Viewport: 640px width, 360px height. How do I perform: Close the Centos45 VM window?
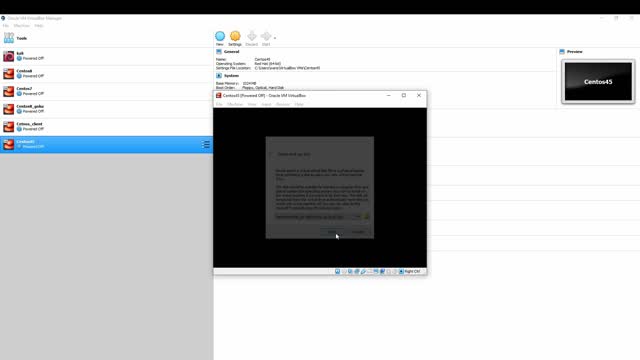pyautogui.click(x=419, y=96)
